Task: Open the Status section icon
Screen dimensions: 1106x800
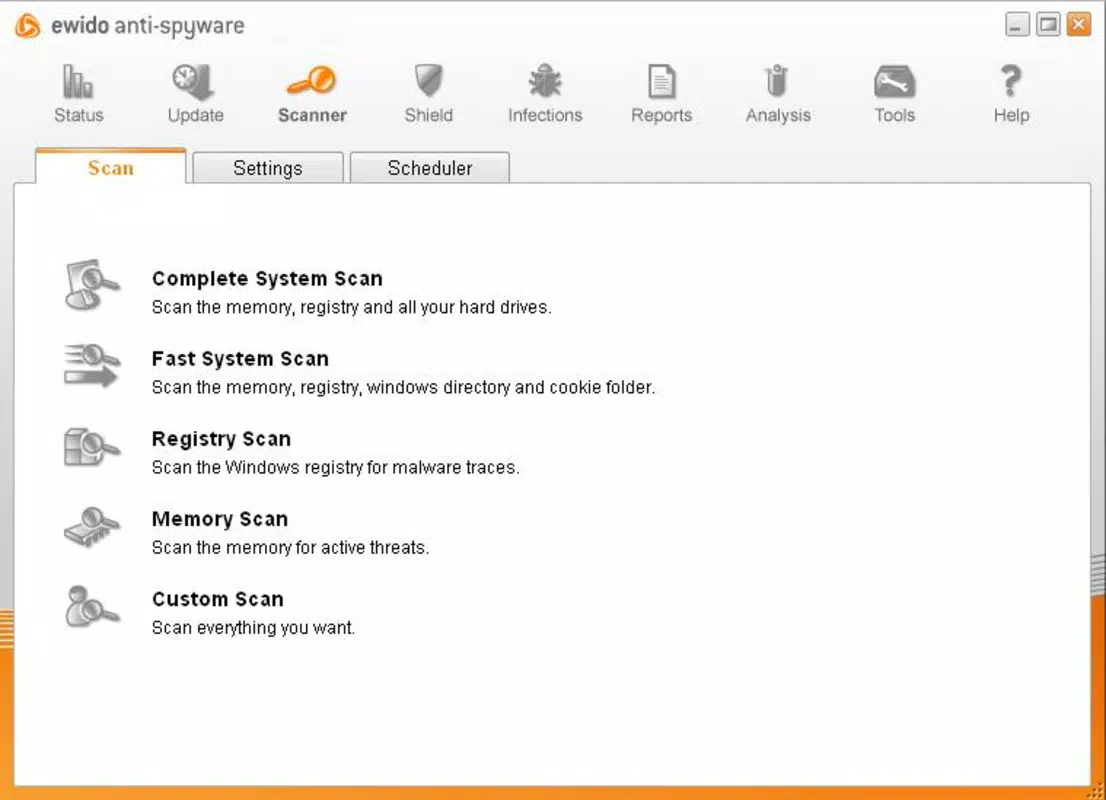Action: tap(78, 81)
